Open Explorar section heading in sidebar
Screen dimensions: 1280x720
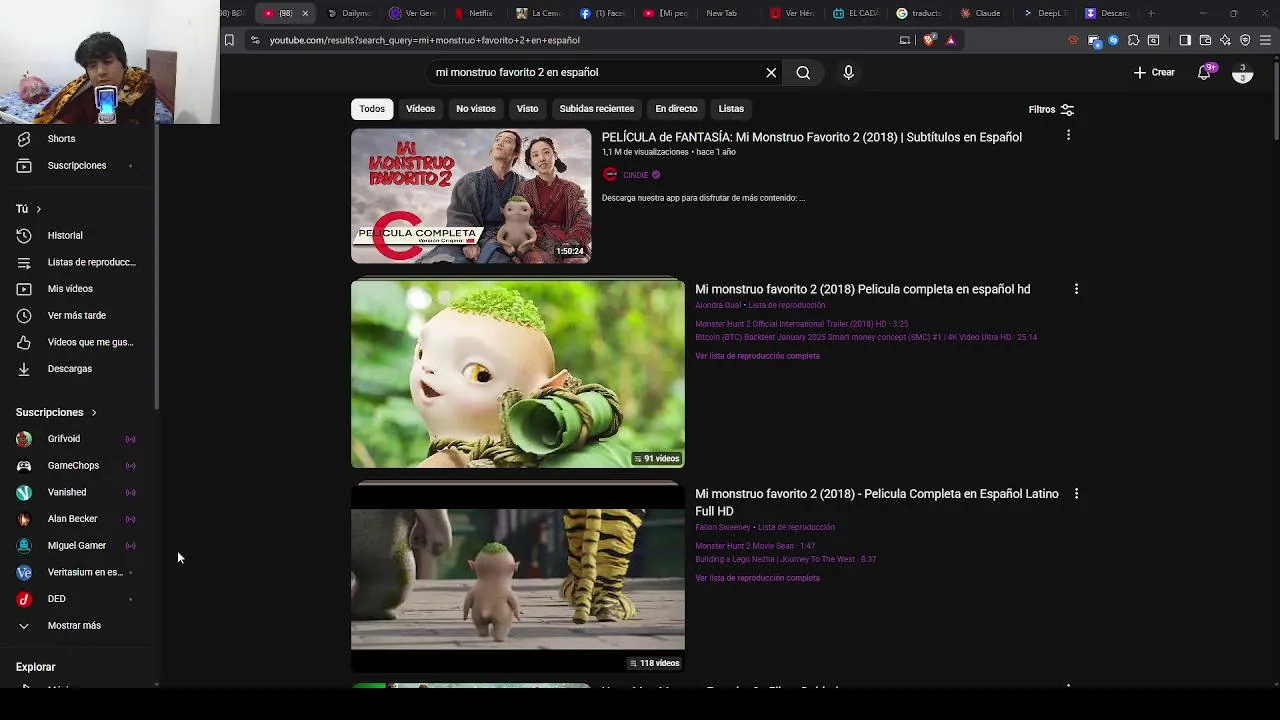pos(36,667)
